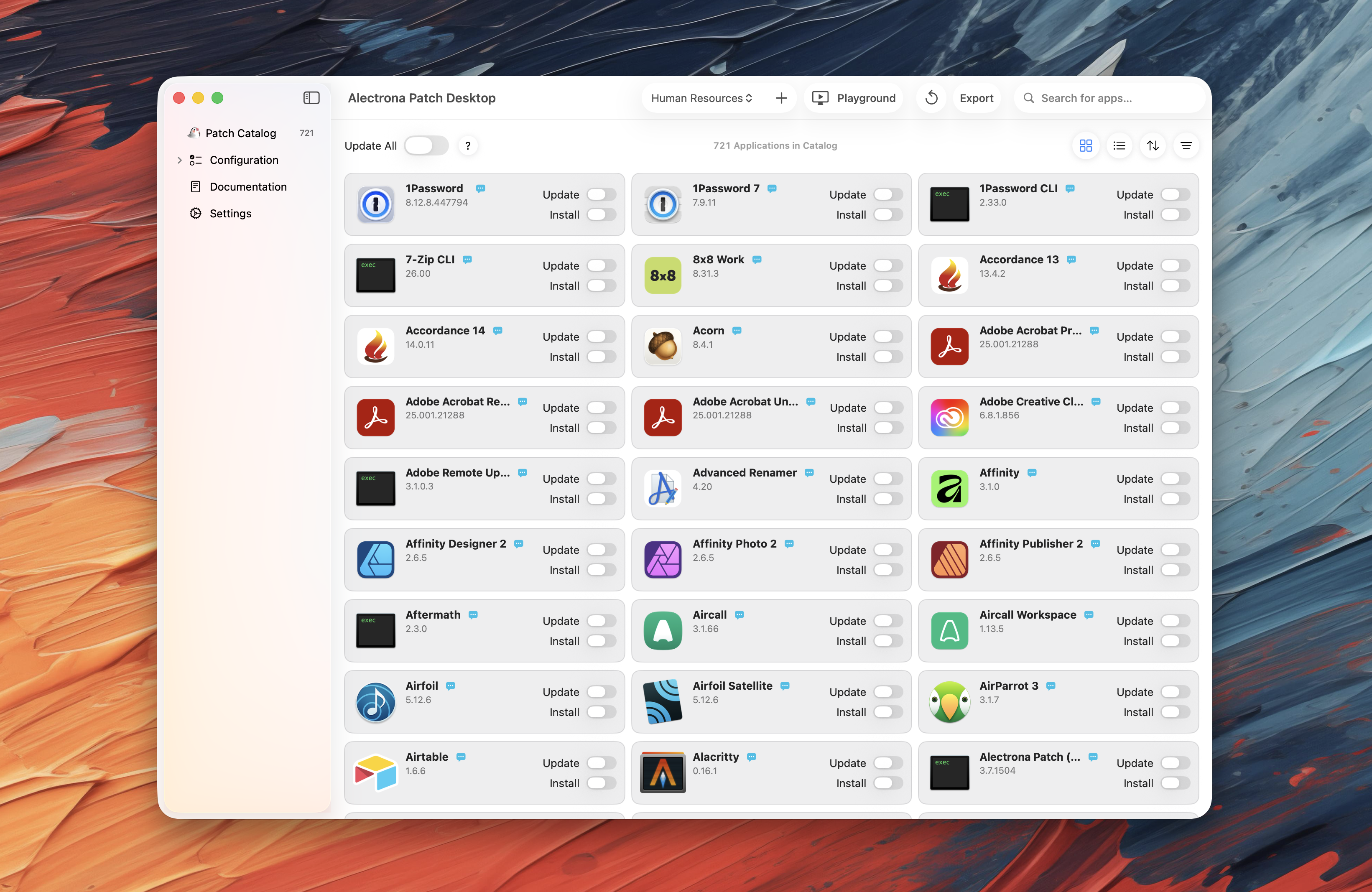Click the Affinity app icon
Image resolution: width=1372 pixels, height=892 pixels.
[x=949, y=489]
